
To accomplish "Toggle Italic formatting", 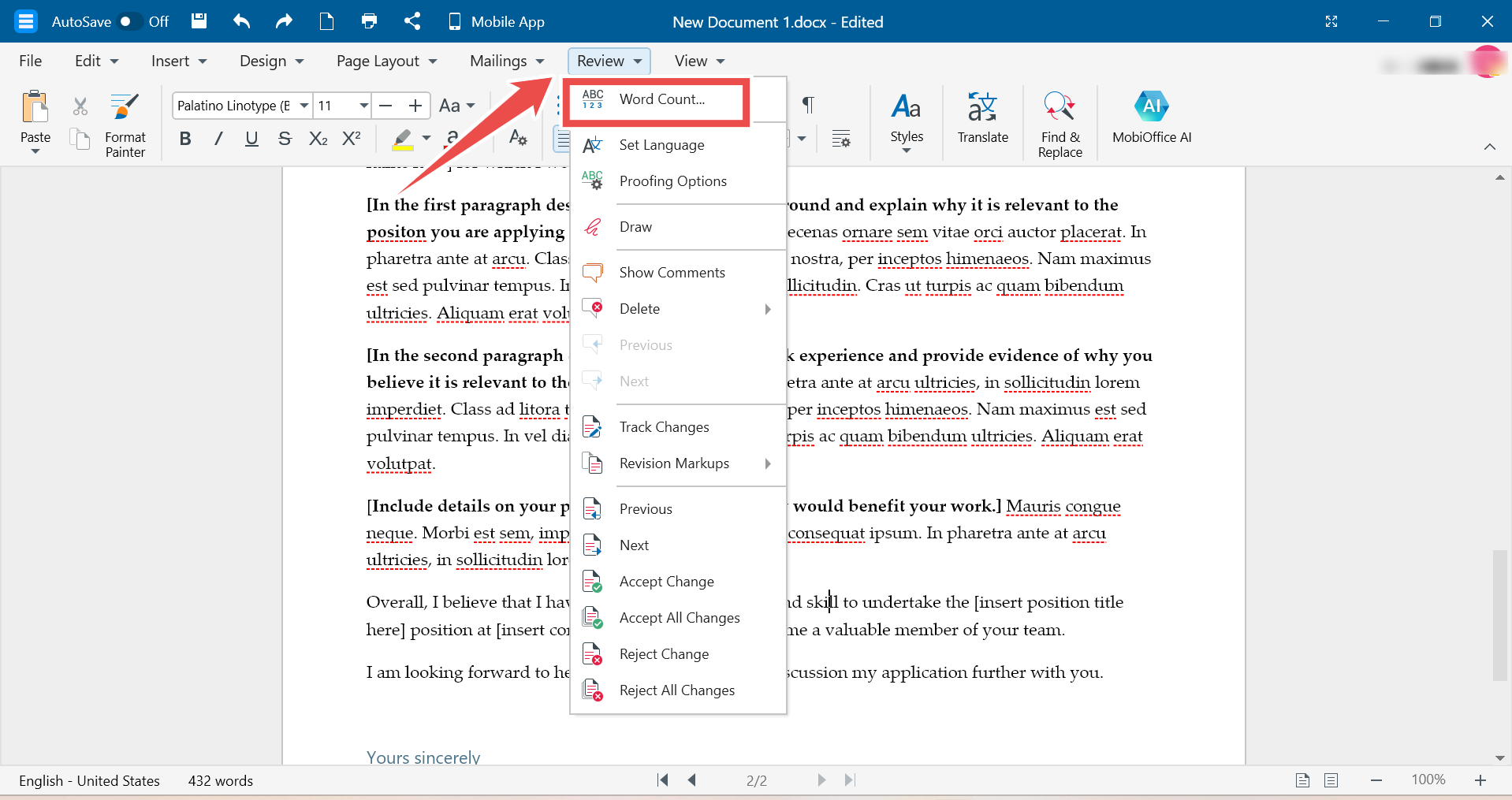I will pyautogui.click(x=218, y=139).
